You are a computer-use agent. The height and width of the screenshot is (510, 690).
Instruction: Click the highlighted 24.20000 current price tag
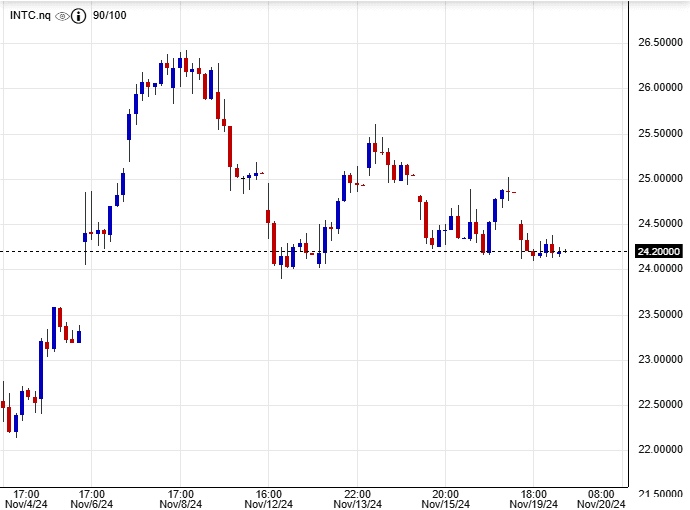tap(659, 252)
